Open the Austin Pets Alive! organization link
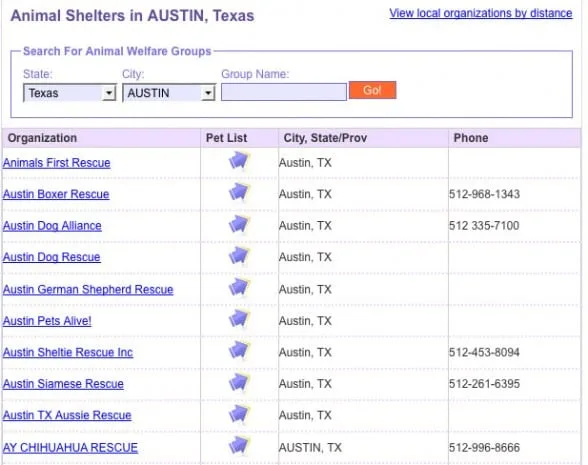Screen dimensions: 588x465 [47, 321]
